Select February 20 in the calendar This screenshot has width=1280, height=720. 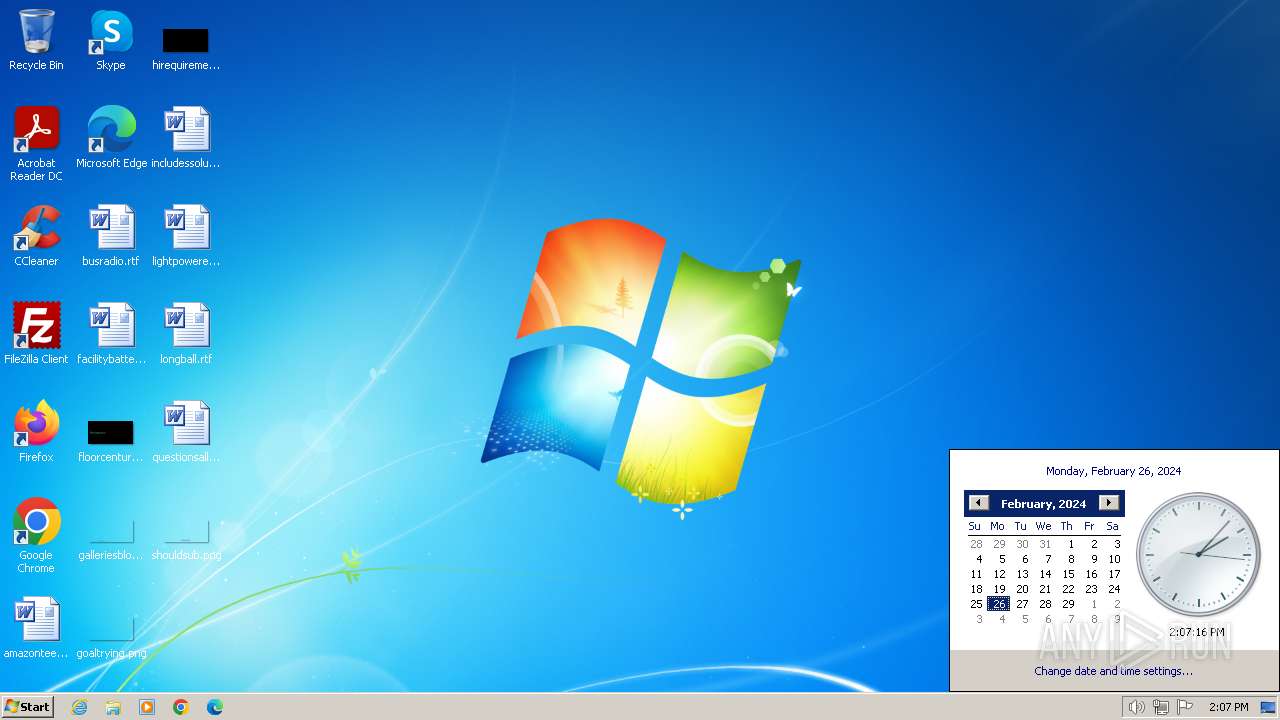click(x=1022, y=589)
